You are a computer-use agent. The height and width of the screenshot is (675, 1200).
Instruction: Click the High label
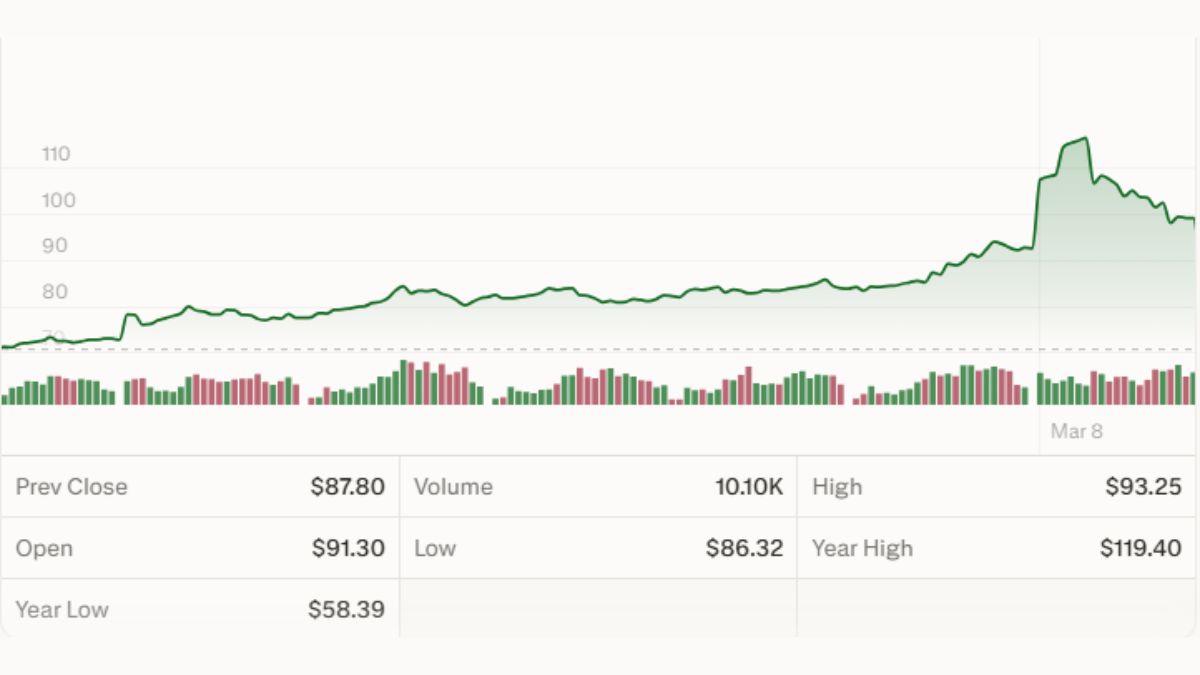pyautogui.click(x=836, y=487)
